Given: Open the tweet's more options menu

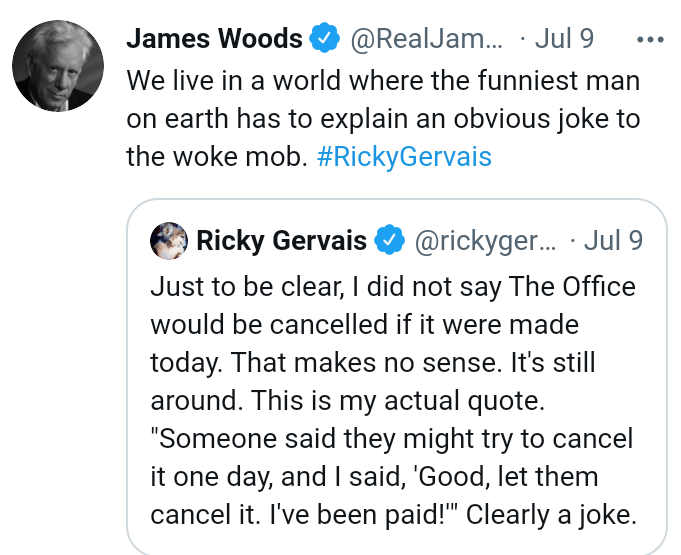Looking at the screenshot, I should click(x=650, y=40).
